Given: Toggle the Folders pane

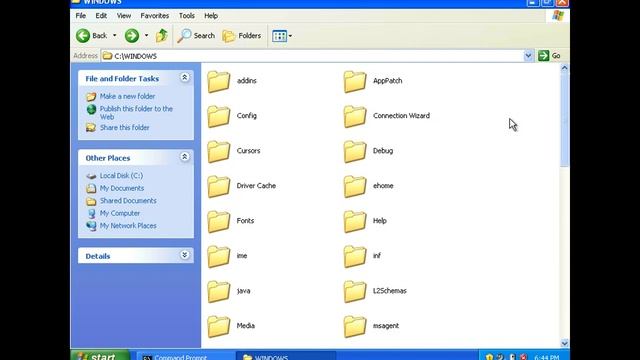Looking at the screenshot, I should point(242,36).
